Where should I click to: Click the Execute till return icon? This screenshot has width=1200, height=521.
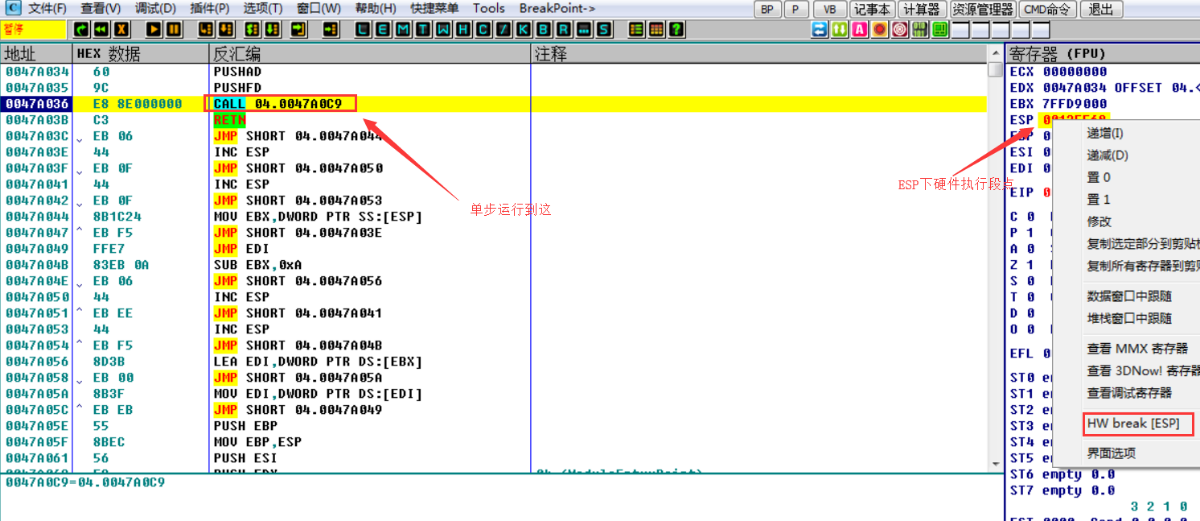(298, 29)
